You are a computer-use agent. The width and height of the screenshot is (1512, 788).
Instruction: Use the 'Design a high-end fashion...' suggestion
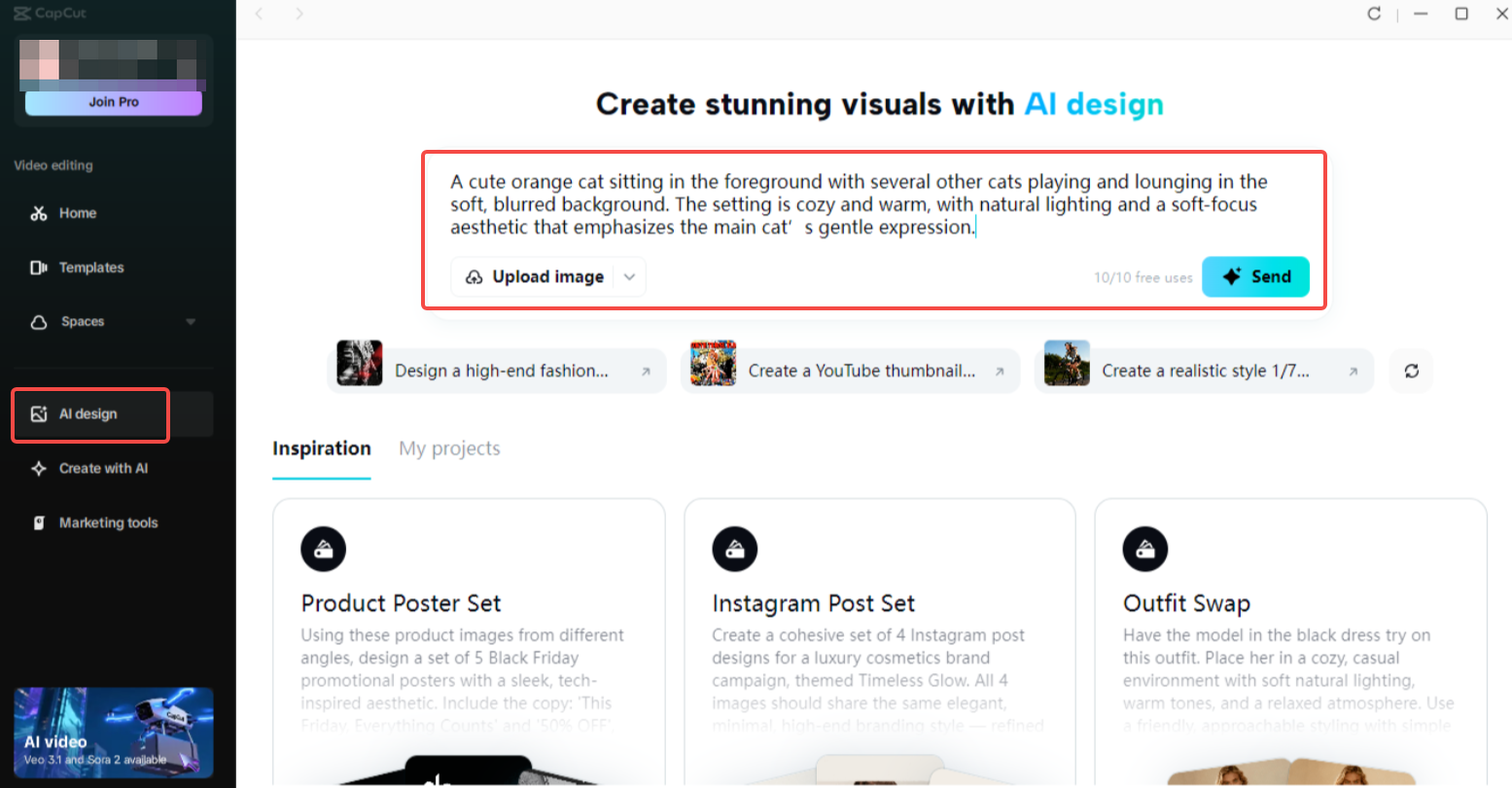(x=497, y=371)
